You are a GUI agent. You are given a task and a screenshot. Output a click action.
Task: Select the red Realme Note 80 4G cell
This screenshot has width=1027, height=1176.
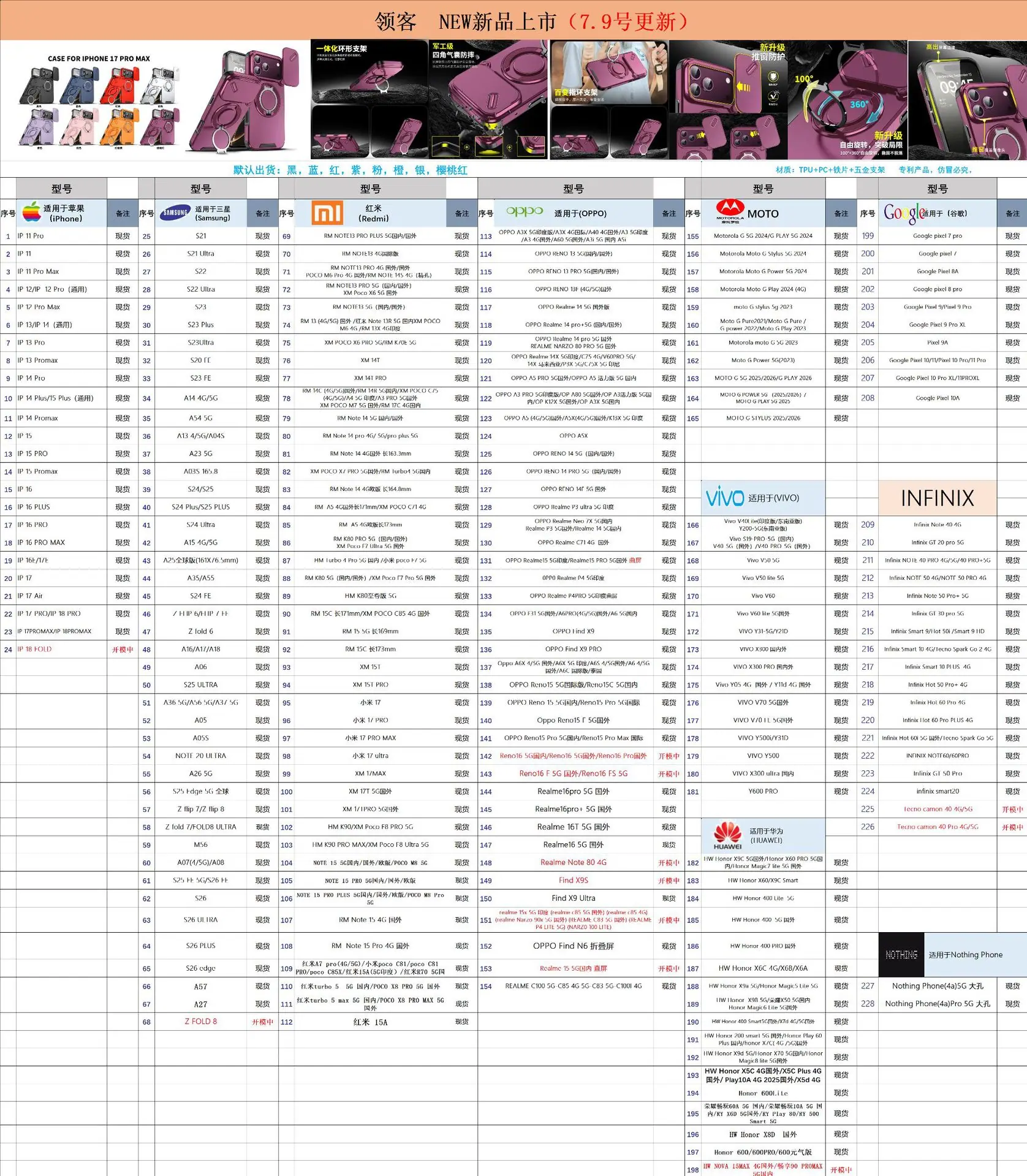[x=574, y=863]
